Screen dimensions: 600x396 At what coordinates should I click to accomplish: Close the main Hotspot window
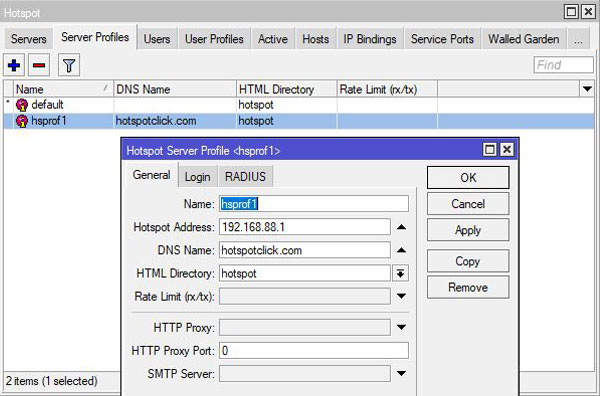tap(588, 12)
